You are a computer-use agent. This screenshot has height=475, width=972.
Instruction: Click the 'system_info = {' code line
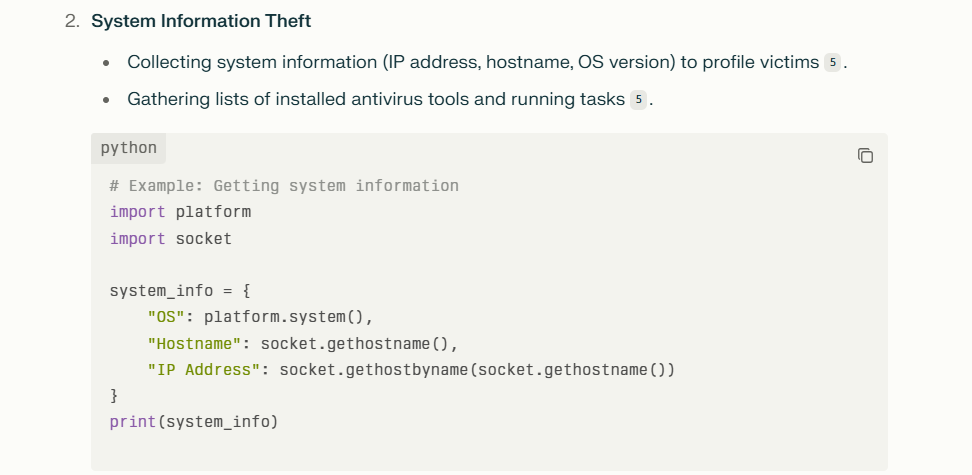180,291
